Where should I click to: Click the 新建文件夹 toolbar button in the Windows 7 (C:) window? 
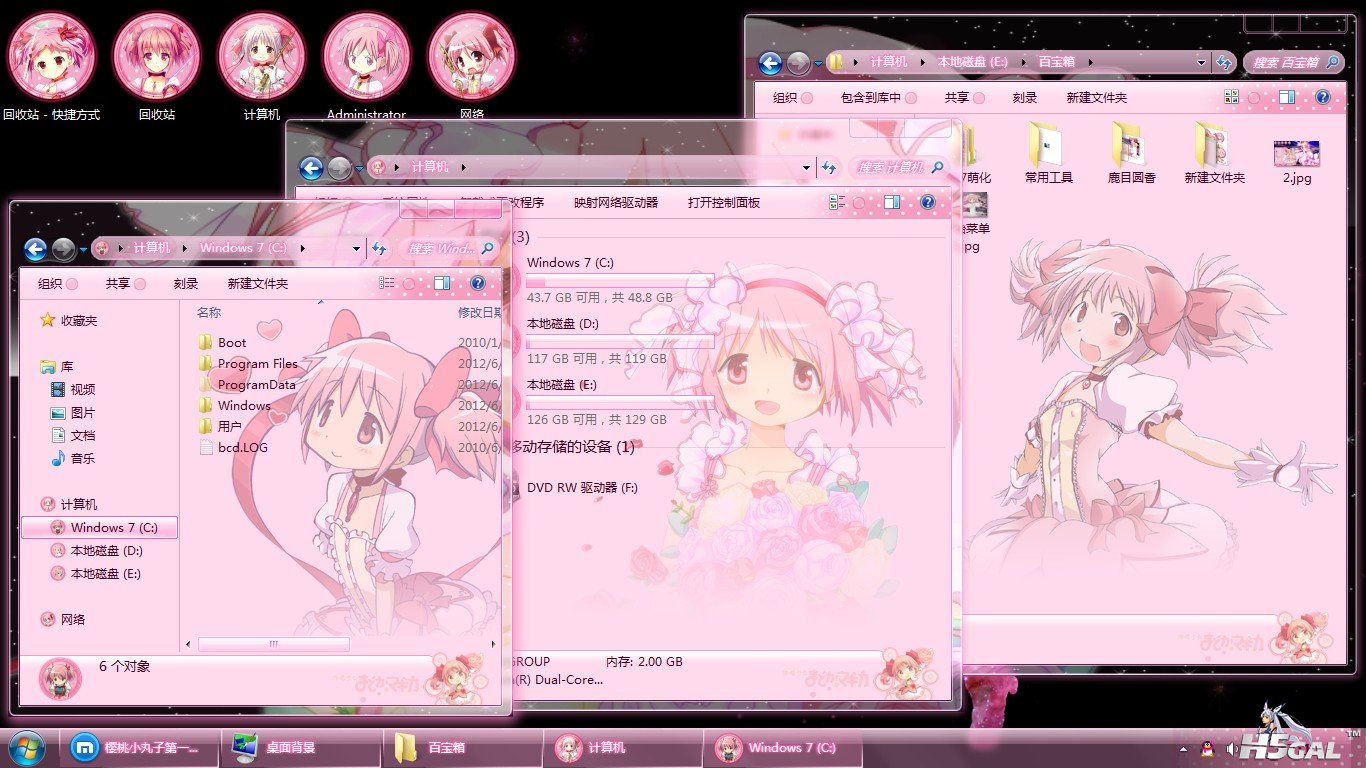(258, 284)
